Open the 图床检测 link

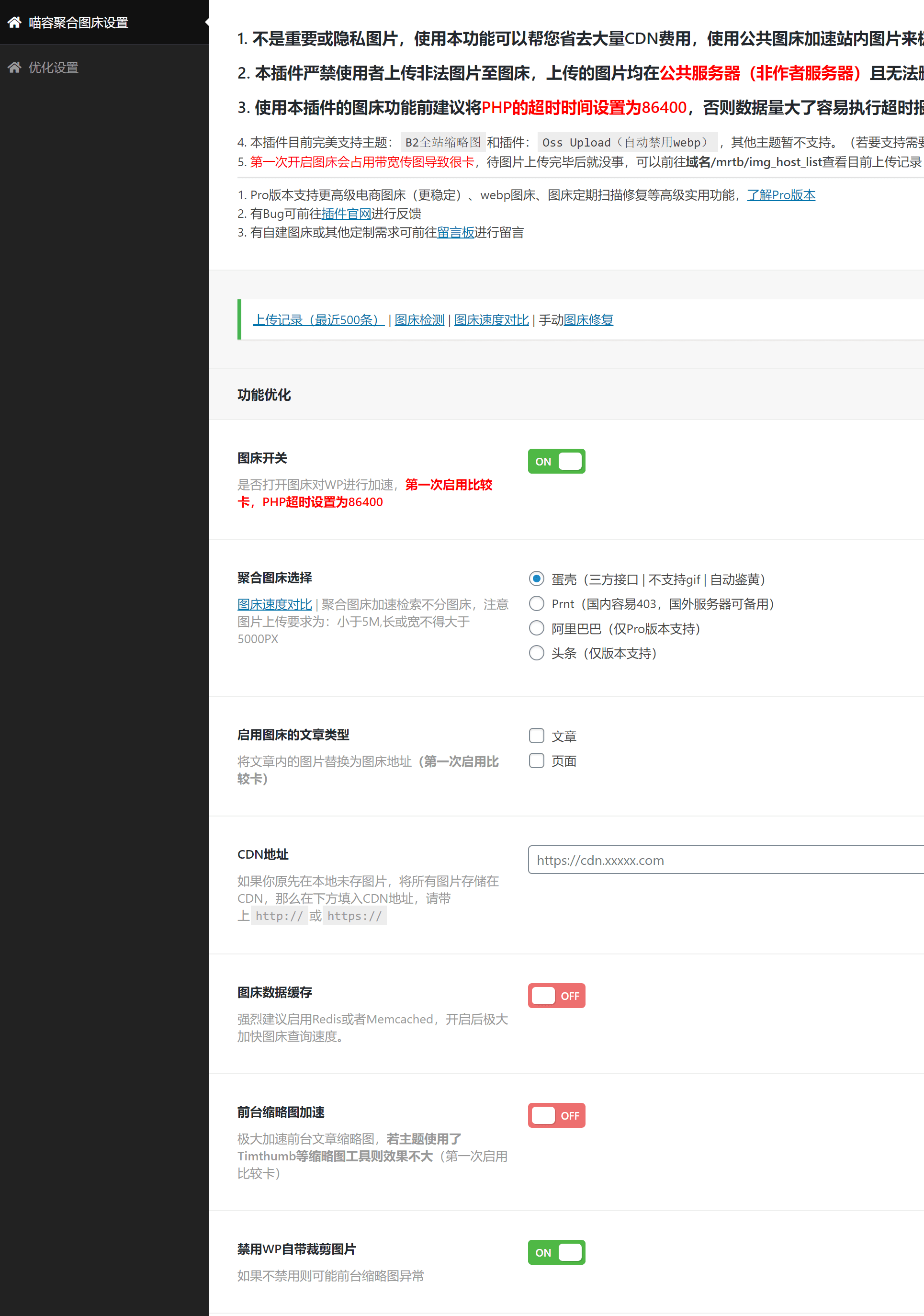[419, 320]
